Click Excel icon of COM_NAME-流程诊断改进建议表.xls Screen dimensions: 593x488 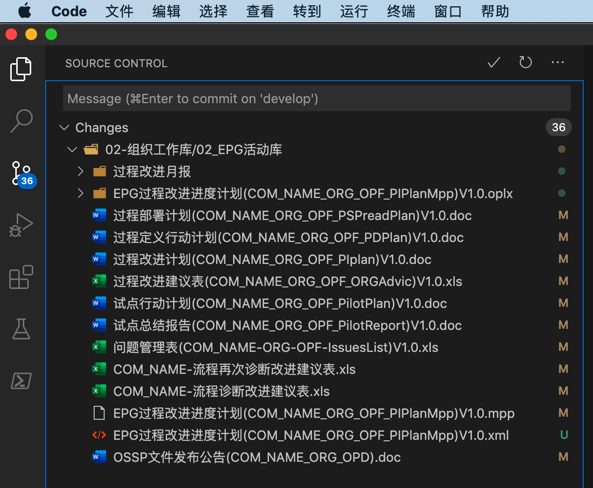99,391
